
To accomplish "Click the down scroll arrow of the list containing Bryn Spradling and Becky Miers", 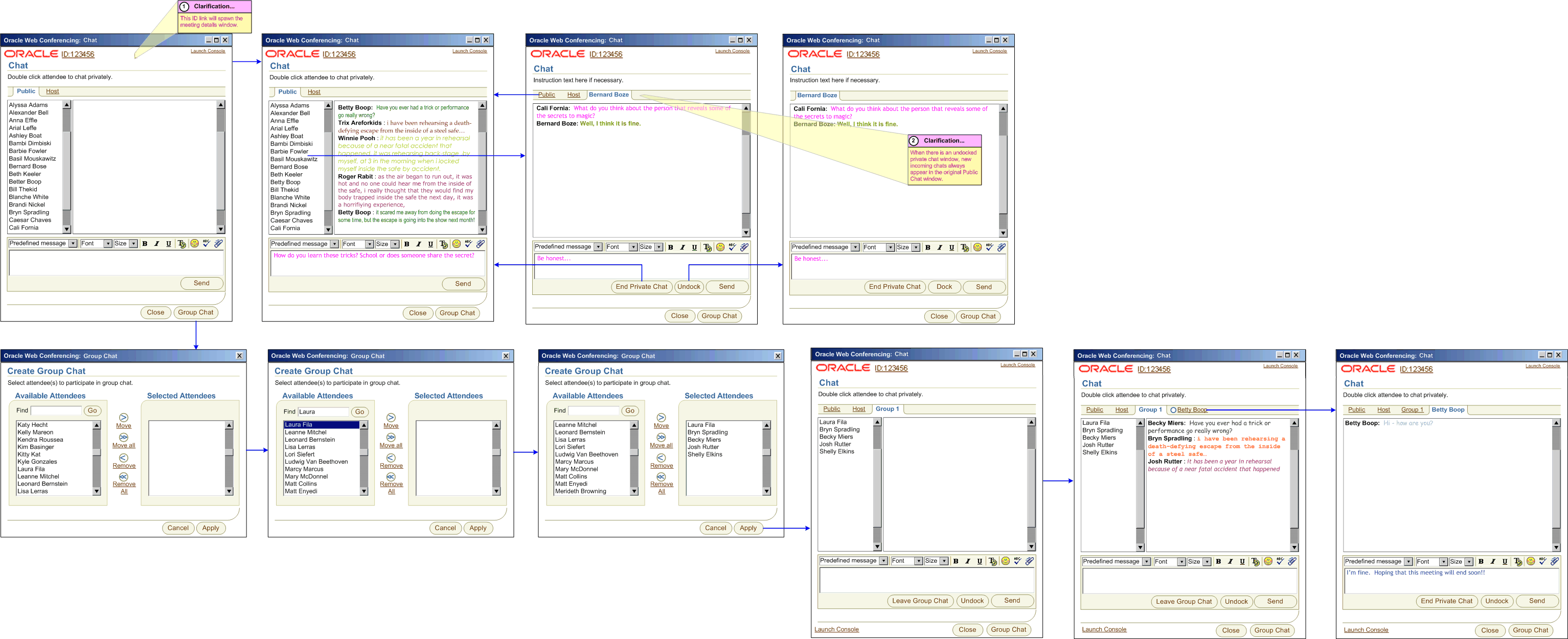I will click(x=766, y=491).
